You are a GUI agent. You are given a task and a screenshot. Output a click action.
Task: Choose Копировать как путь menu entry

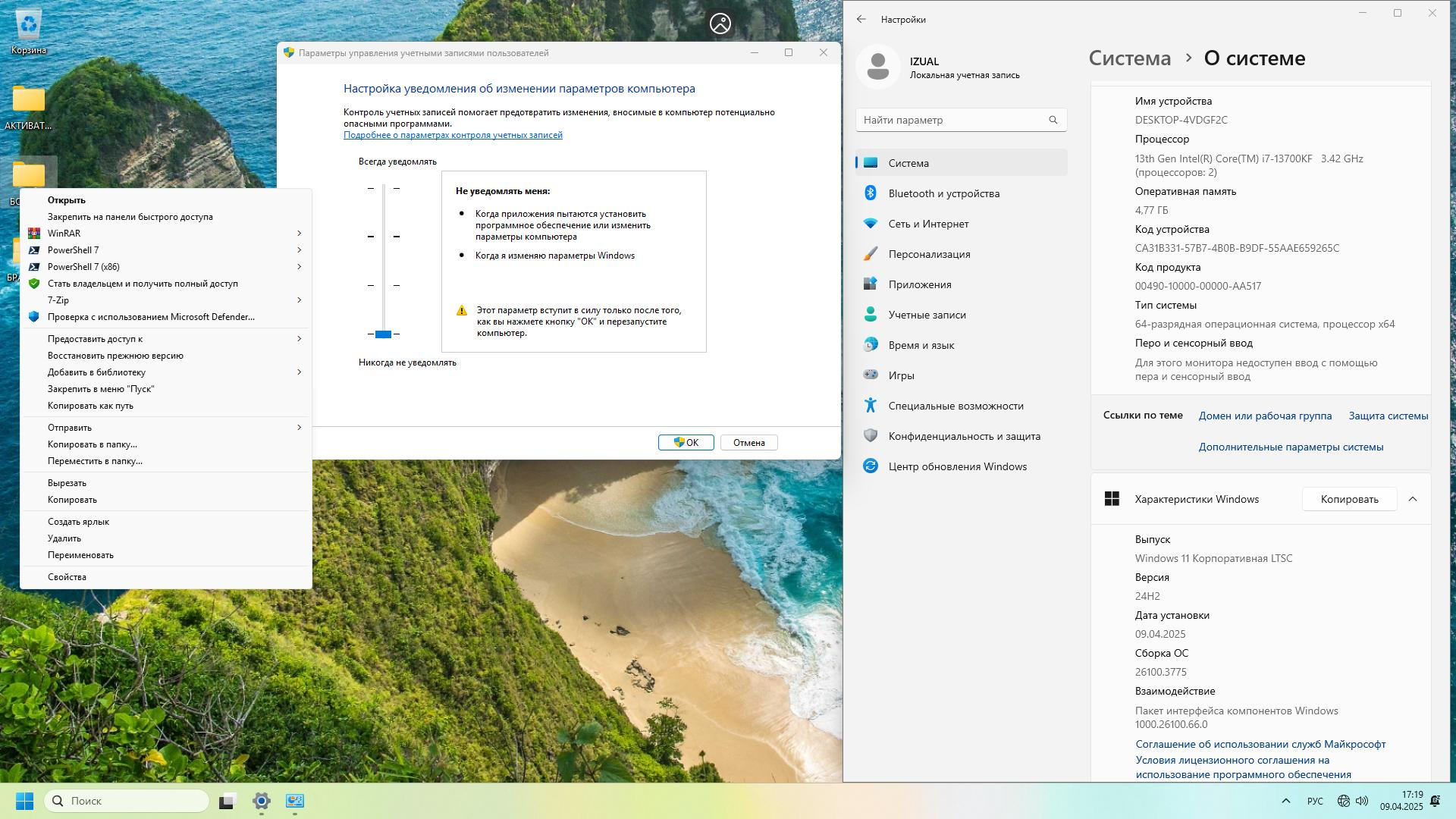click(x=90, y=406)
